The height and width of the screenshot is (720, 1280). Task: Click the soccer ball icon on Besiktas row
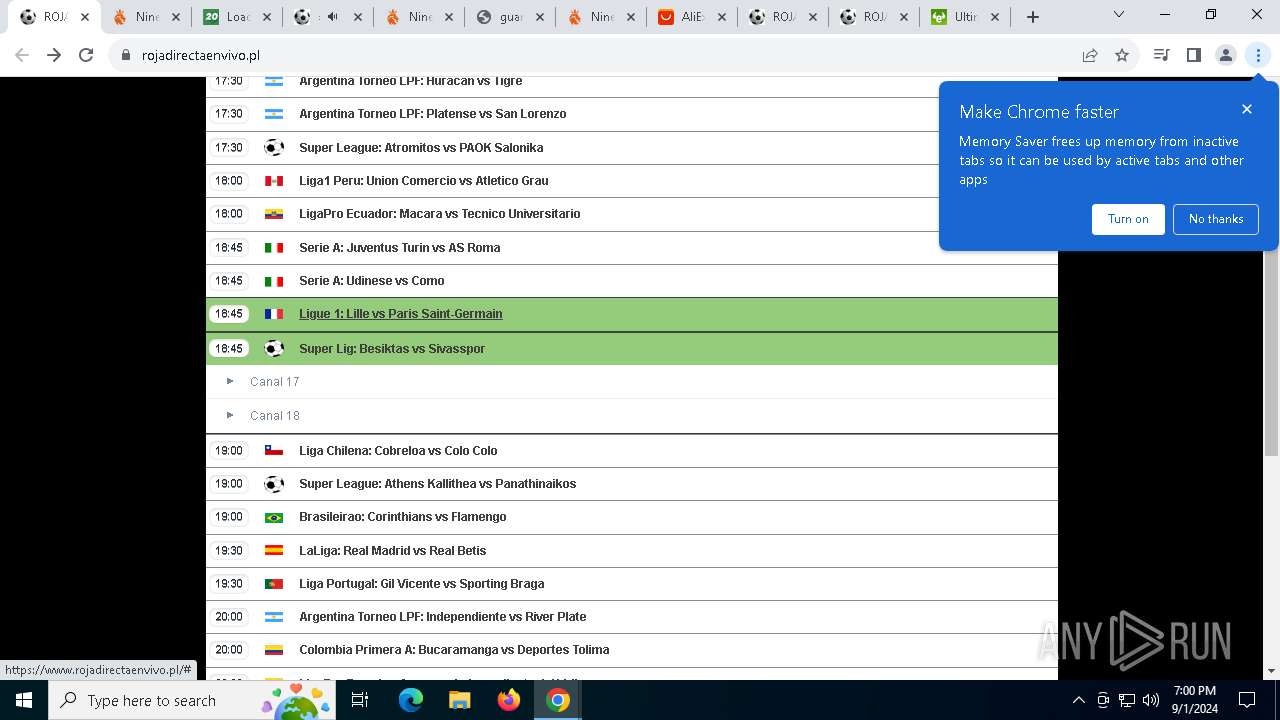(x=273, y=348)
